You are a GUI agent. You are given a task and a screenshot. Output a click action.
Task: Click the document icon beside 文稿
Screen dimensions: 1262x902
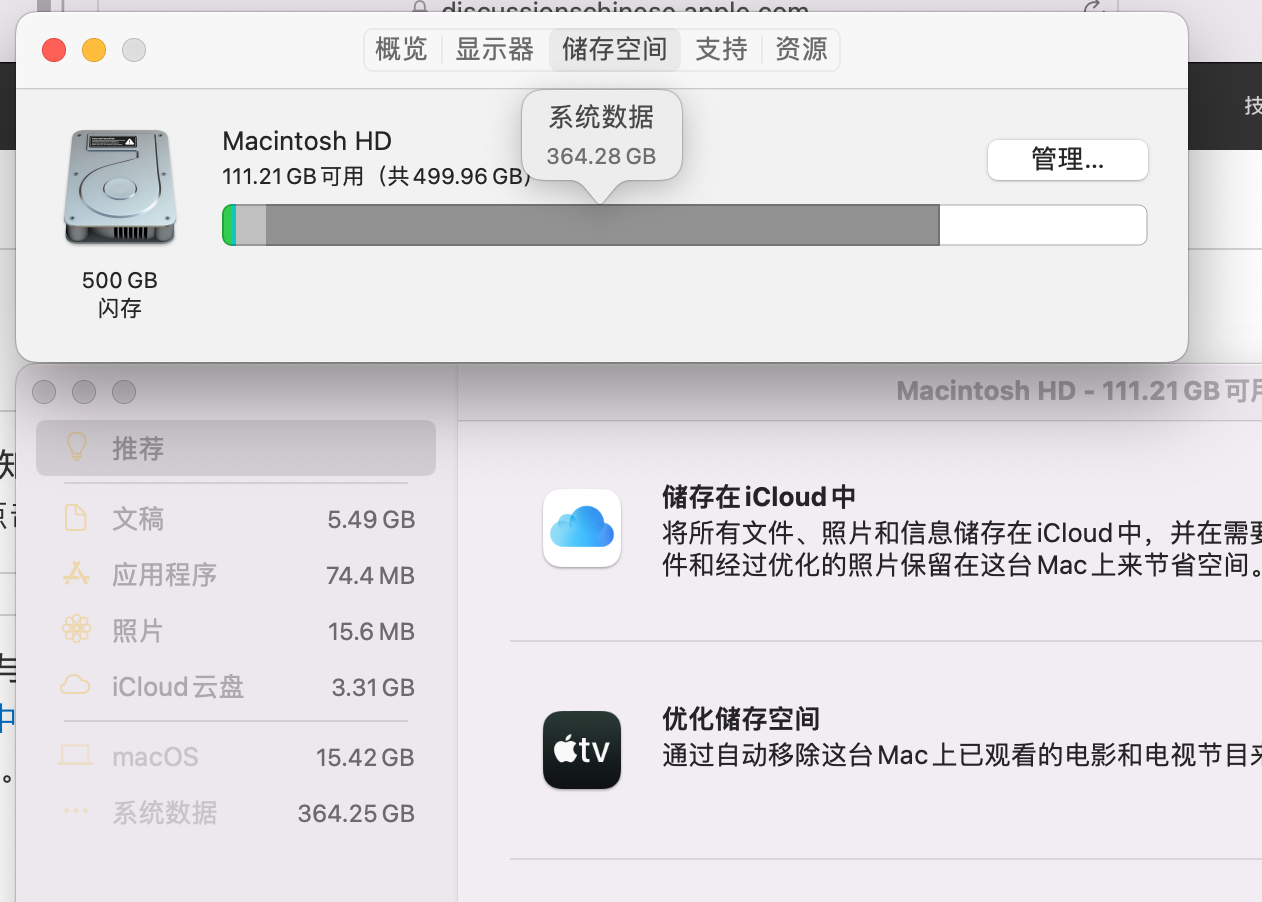pos(76,518)
